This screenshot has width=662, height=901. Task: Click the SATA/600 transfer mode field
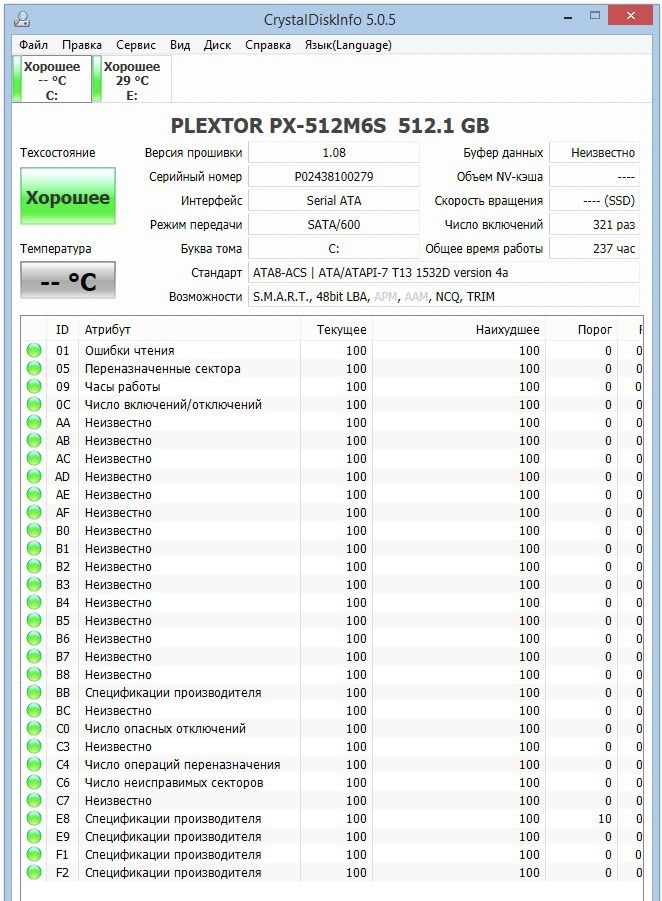pos(334,225)
